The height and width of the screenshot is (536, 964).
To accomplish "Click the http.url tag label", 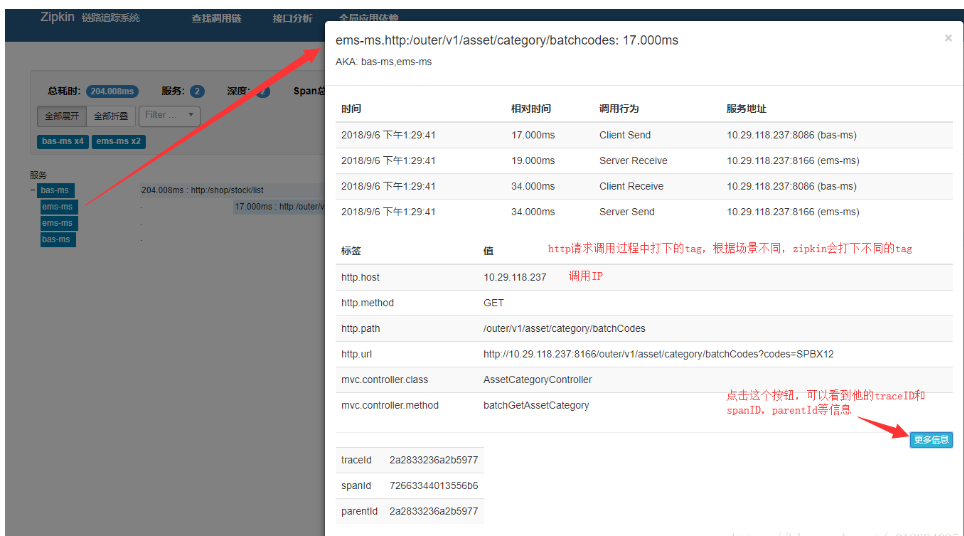I will click(x=357, y=354).
